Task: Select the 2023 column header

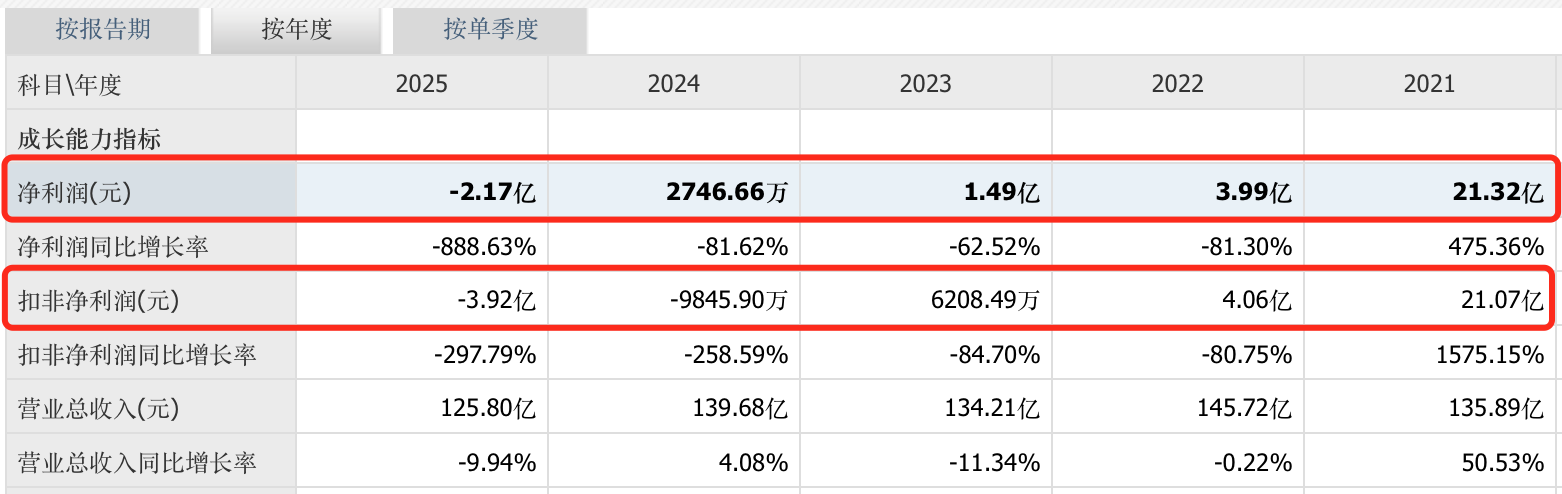Action: click(x=926, y=84)
